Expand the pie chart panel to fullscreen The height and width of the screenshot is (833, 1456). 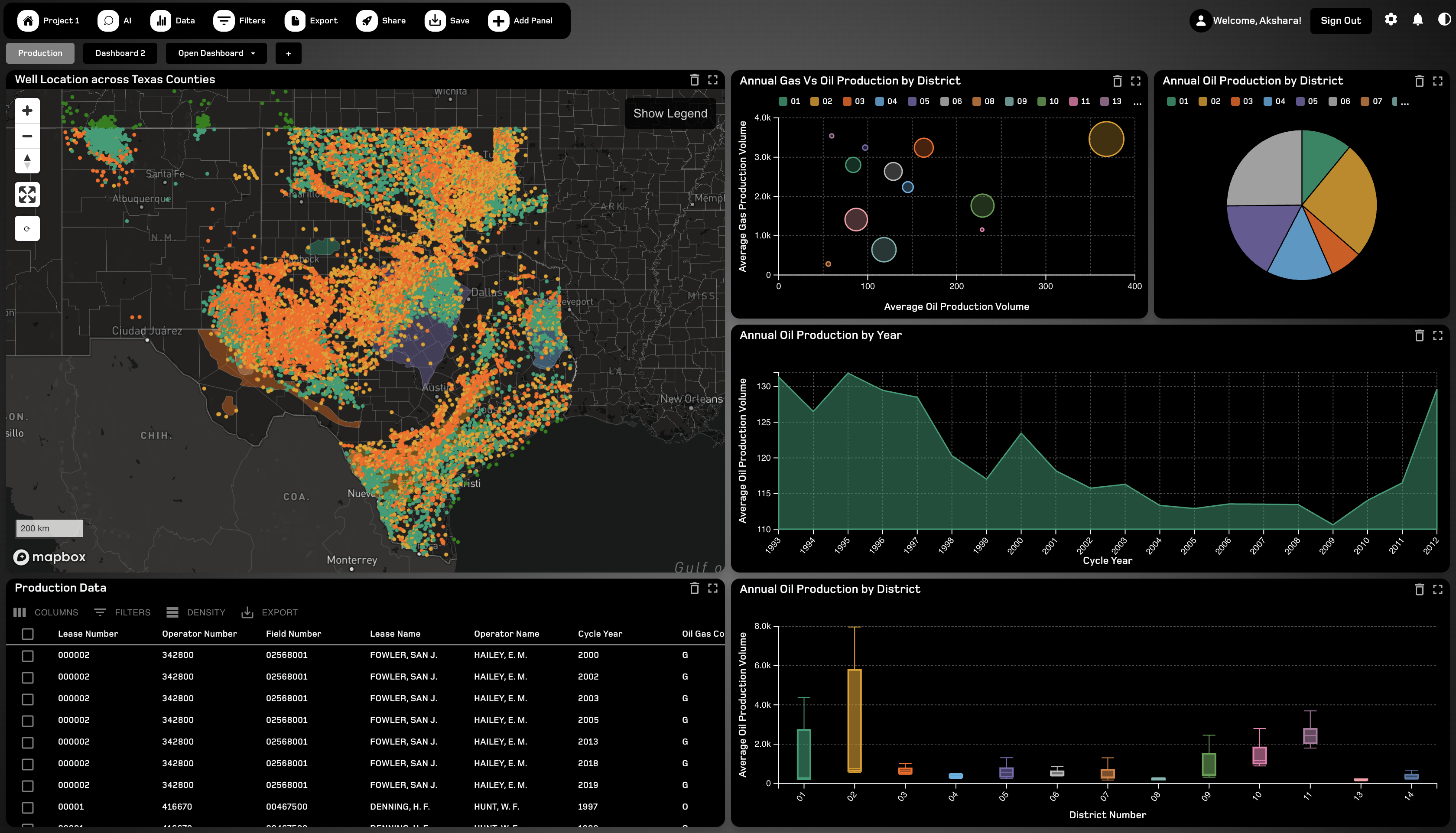coord(1438,81)
